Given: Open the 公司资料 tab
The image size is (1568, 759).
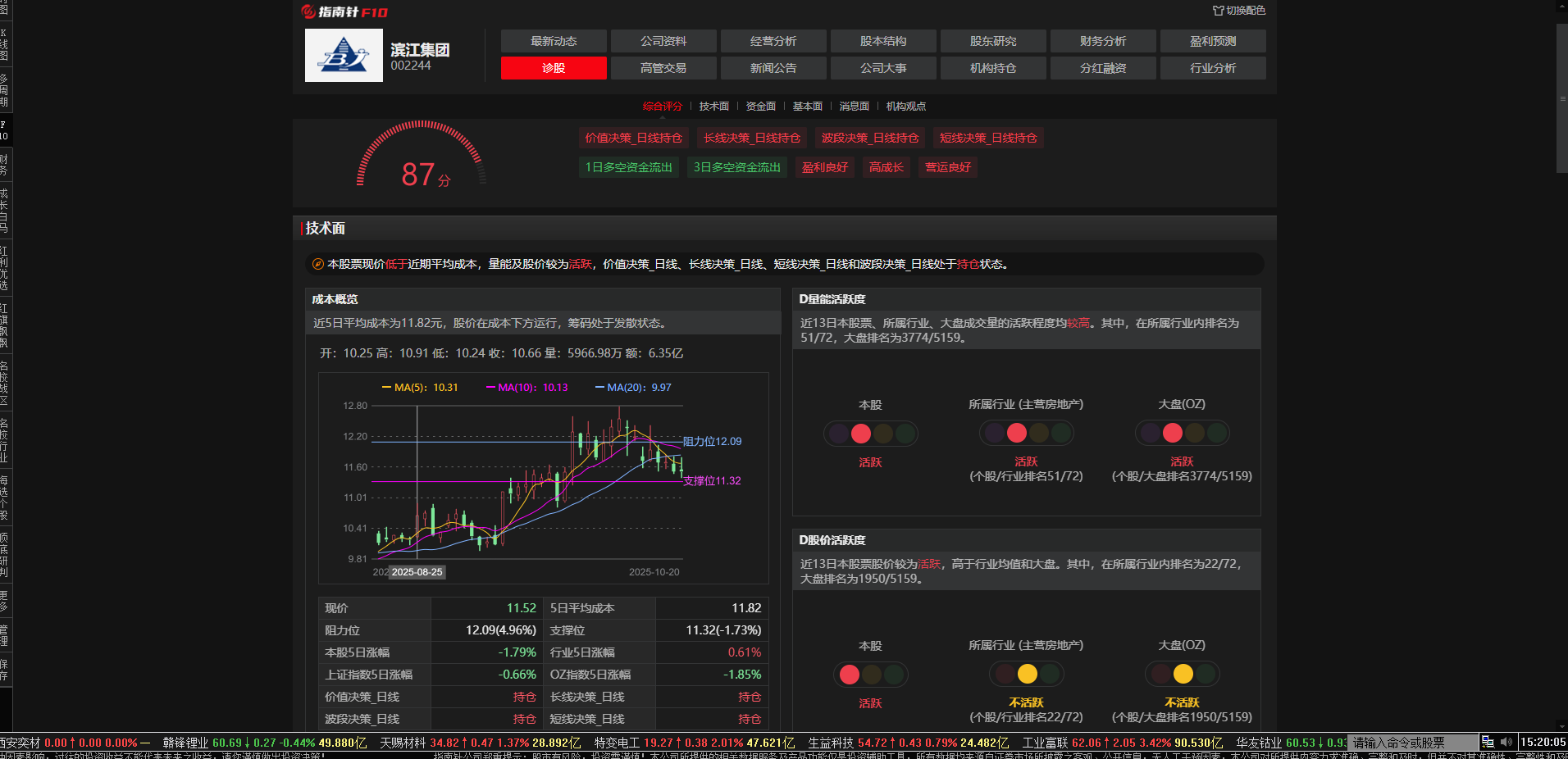Looking at the screenshot, I should pyautogui.click(x=663, y=41).
